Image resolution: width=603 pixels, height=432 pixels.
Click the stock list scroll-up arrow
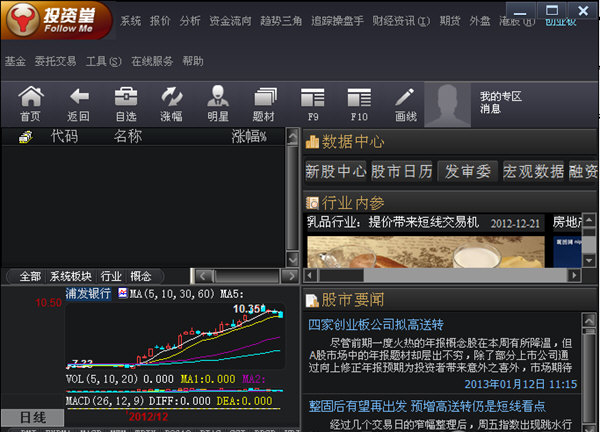pos(293,136)
